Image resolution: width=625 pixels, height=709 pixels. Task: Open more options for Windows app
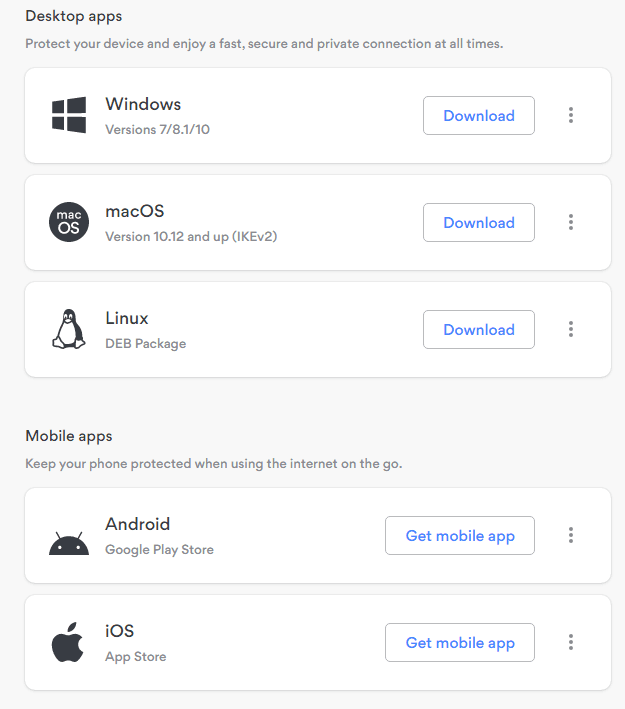[x=571, y=115]
